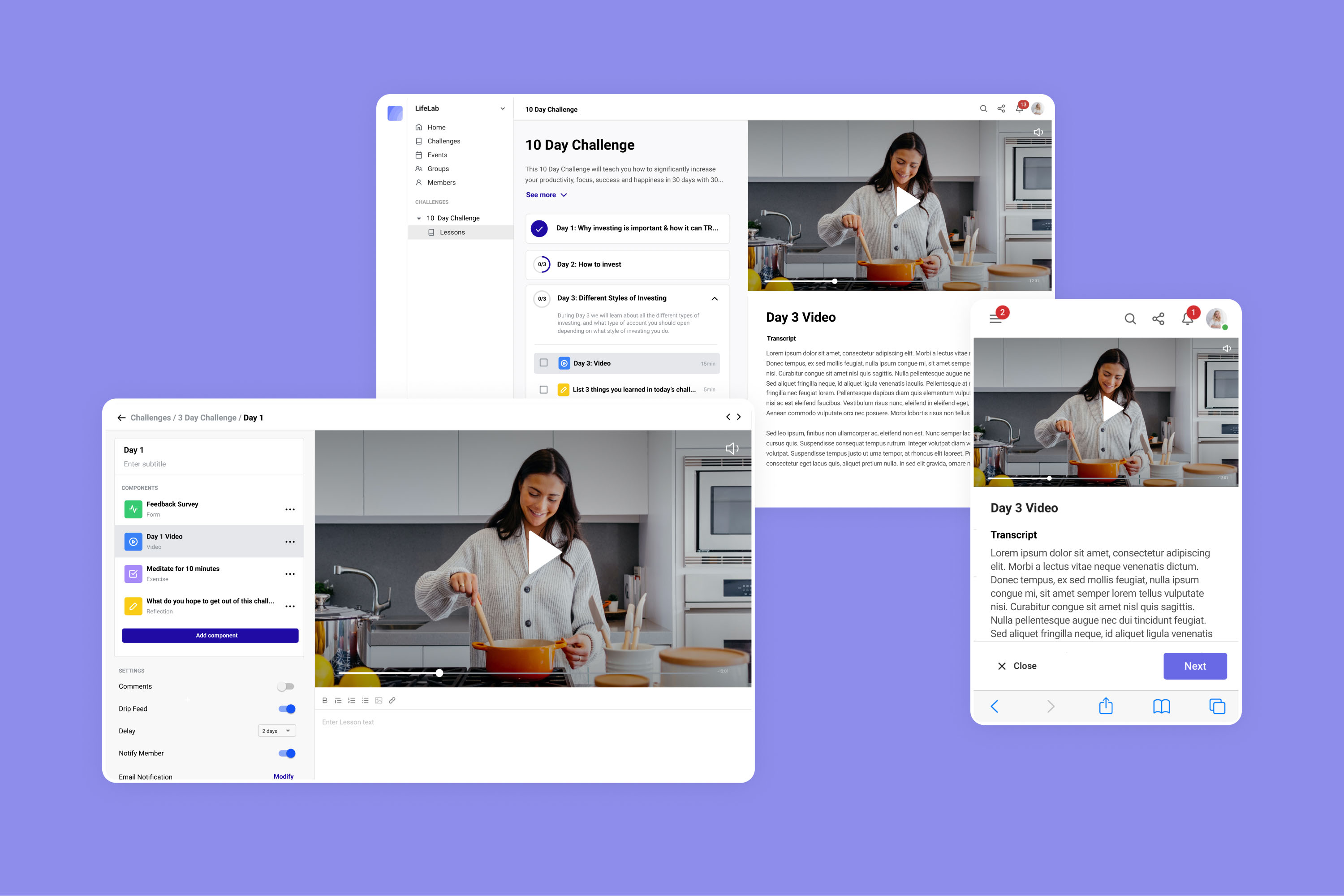Open the mobile browser bookmarks icon
Screen dimensions: 1344x896
[1161, 707]
